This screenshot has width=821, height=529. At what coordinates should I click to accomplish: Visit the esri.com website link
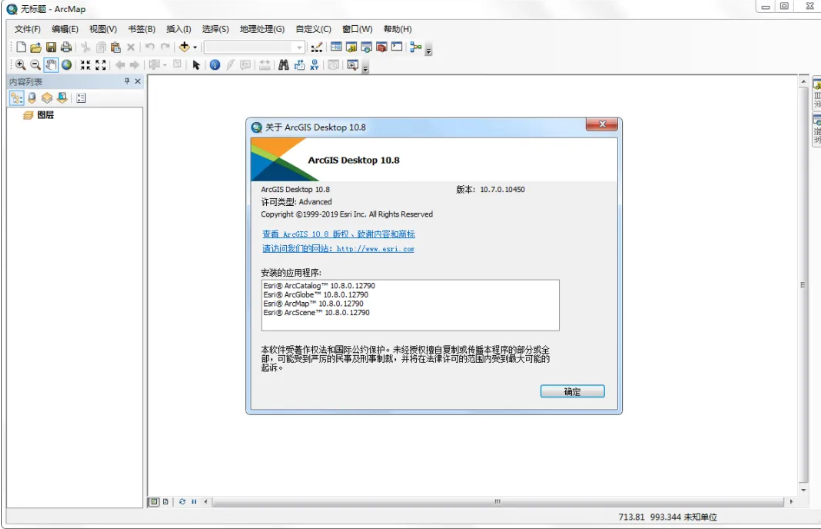[x=338, y=248]
